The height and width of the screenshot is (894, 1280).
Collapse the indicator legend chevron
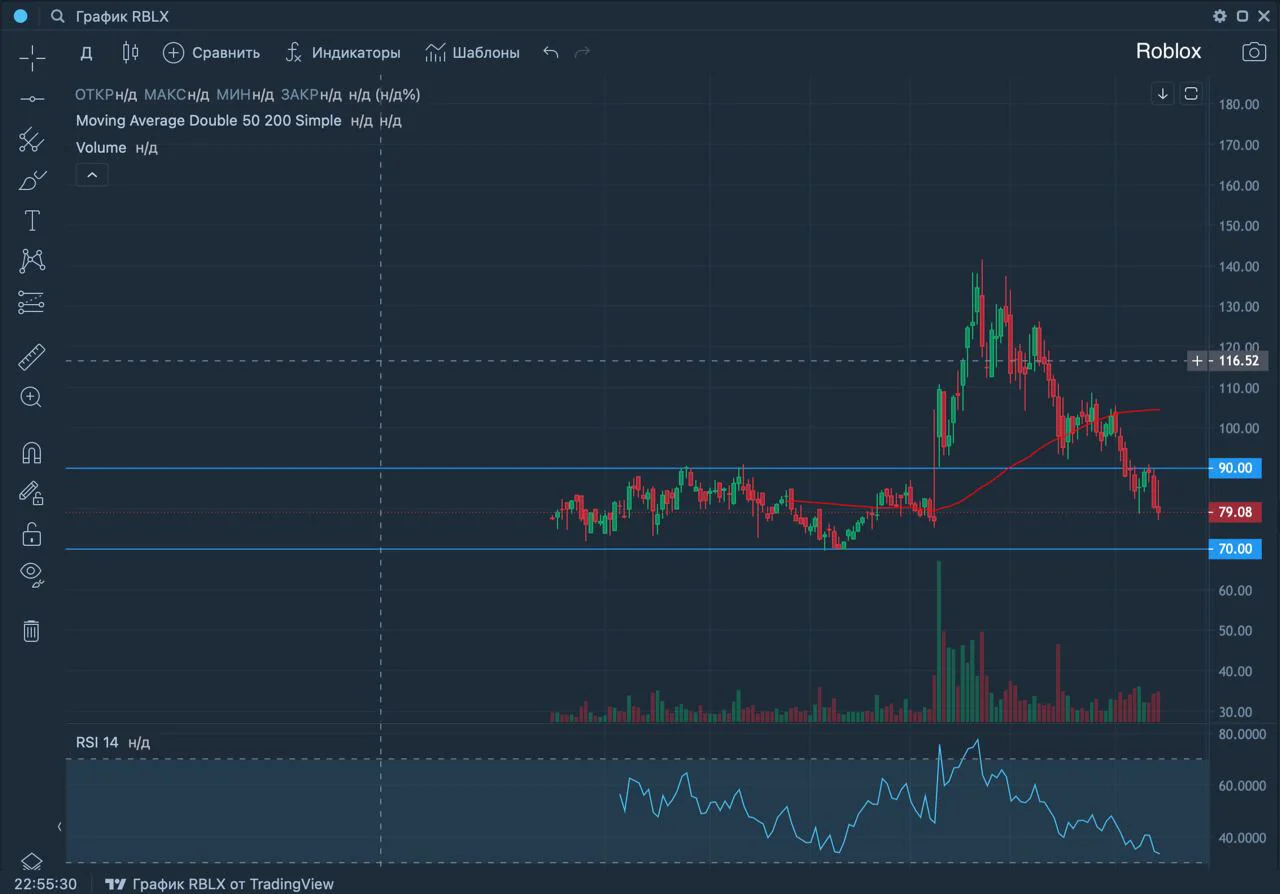(92, 175)
